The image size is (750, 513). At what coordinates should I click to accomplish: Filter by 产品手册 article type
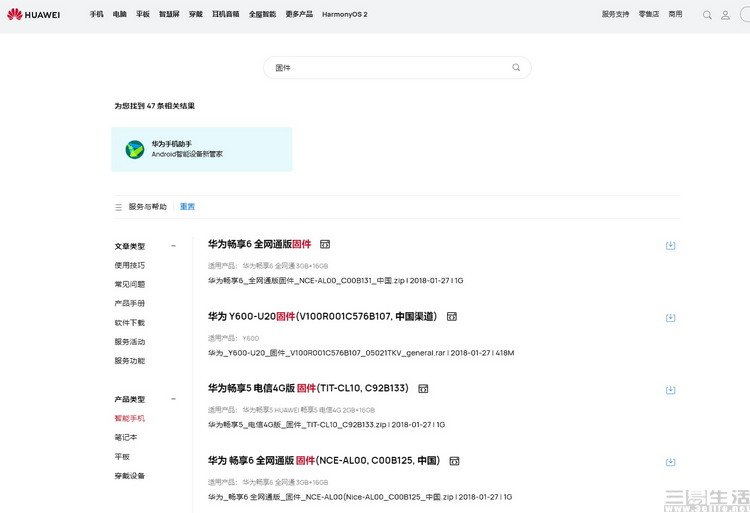click(x=130, y=304)
